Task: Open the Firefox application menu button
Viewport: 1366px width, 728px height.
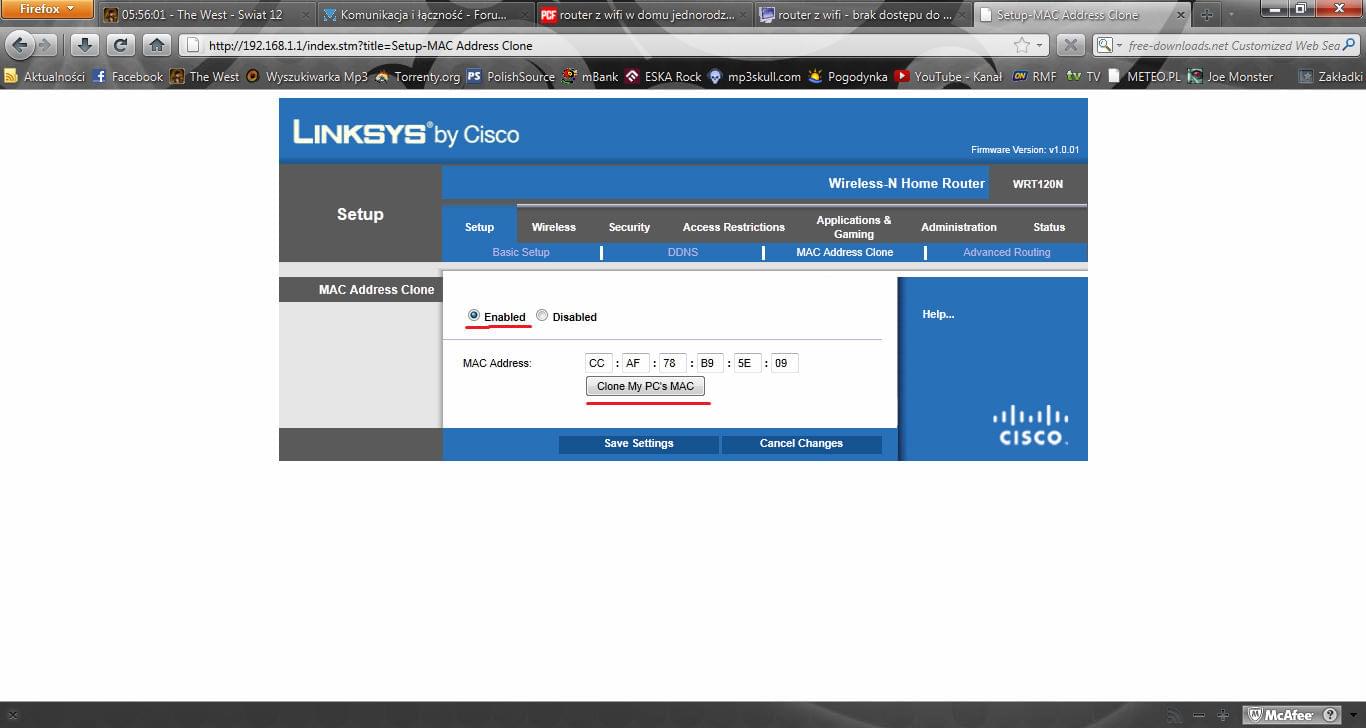Action: click(x=47, y=10)
